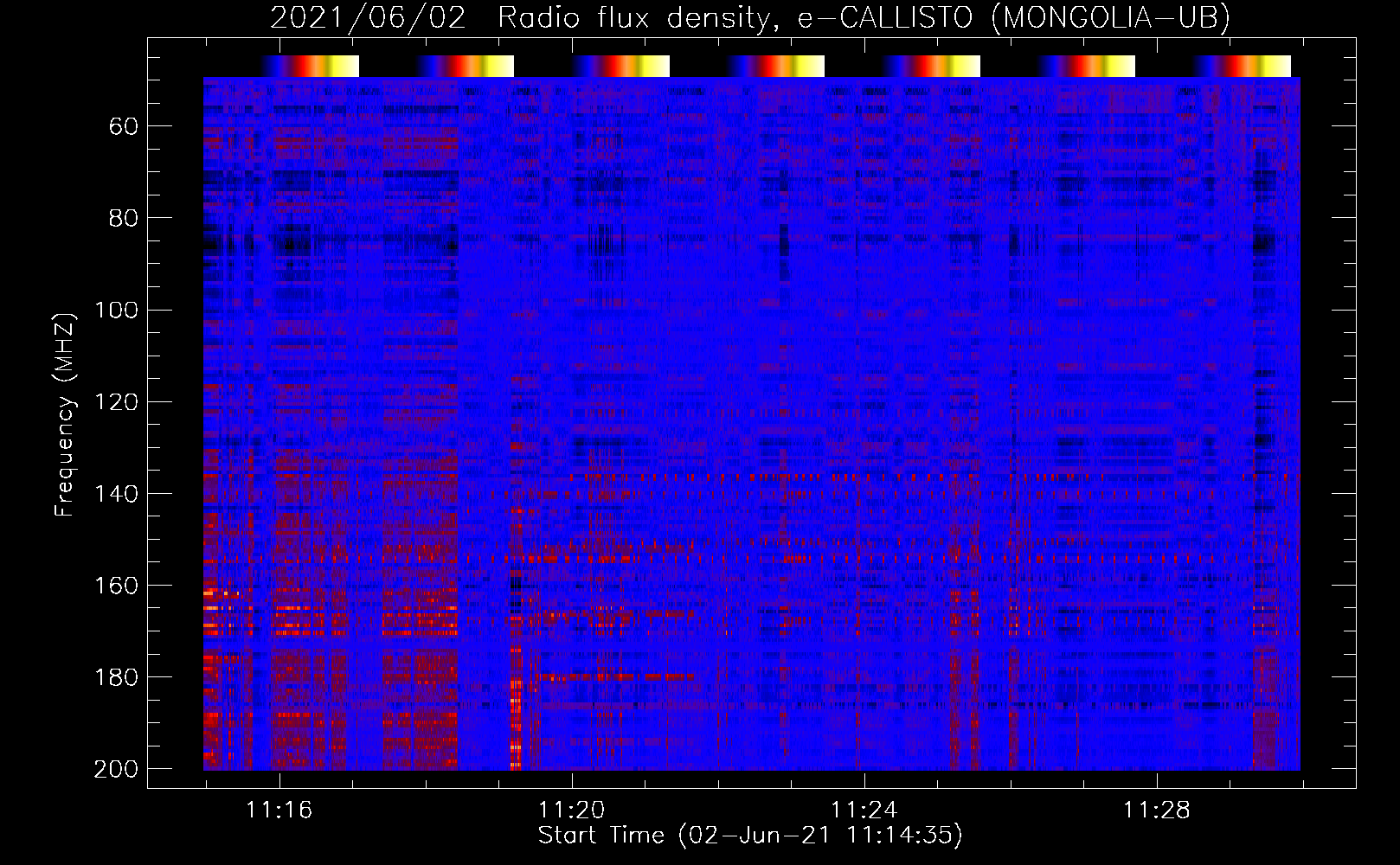1400x865 pixels.
Task: Click the bright yellow emission near 160 MHz
Action: pyautogui.click(x=222, y=593)
